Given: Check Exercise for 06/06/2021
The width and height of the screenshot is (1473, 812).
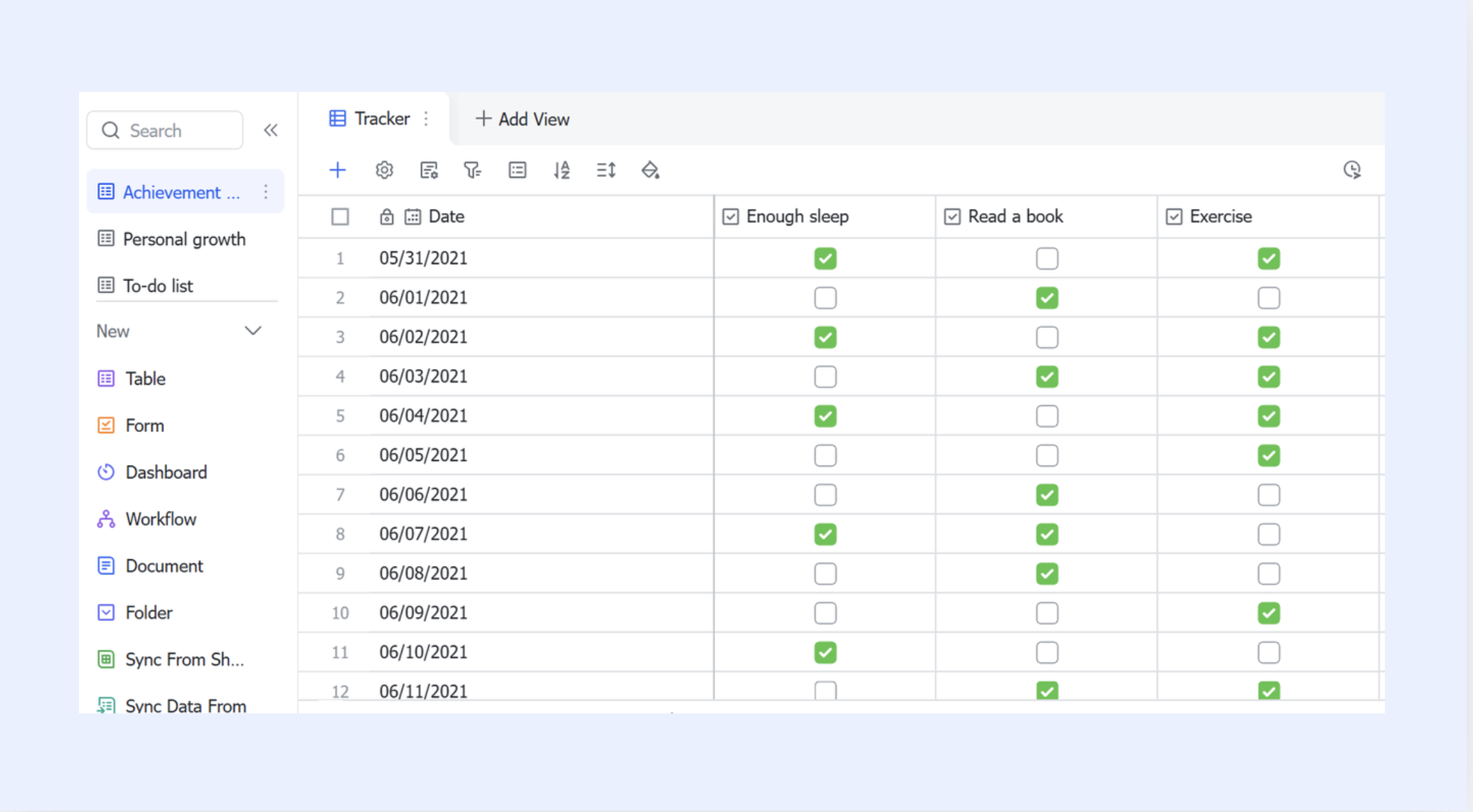Looking at the screenshot, I should coord(1268,495).
